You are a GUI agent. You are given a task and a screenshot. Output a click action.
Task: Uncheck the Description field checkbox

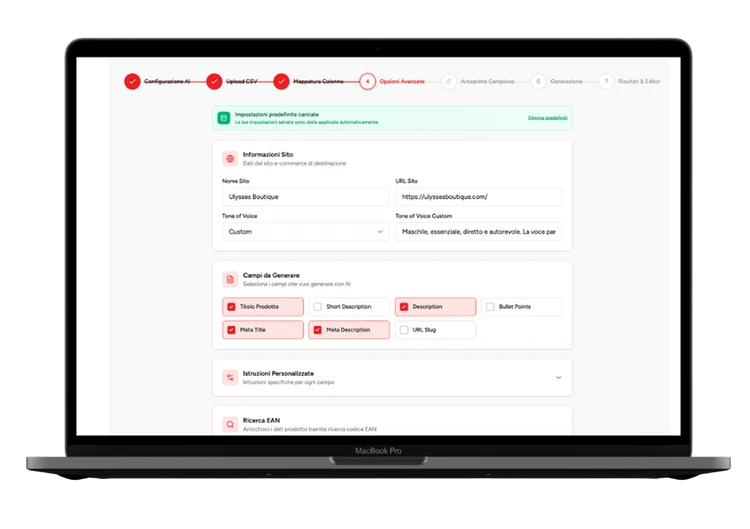coord(404,307)
